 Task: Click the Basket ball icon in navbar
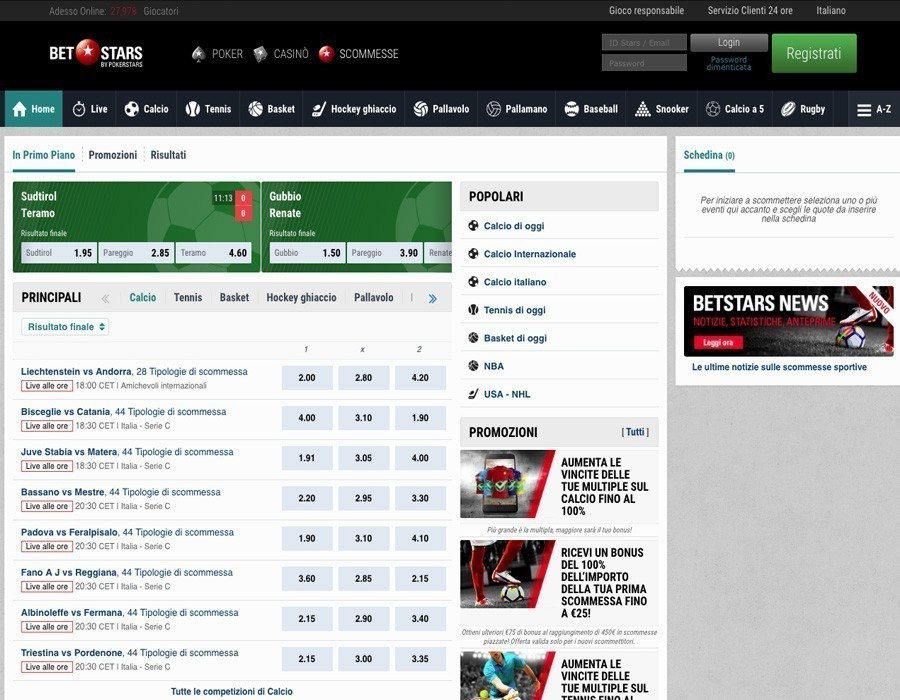[255, 109]
